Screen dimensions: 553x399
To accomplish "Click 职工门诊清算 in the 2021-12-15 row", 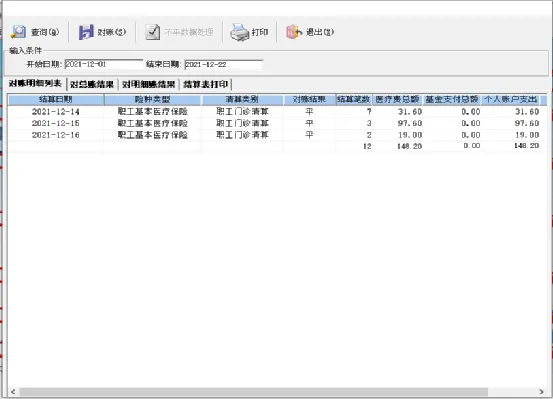I will tap(243, 123).
